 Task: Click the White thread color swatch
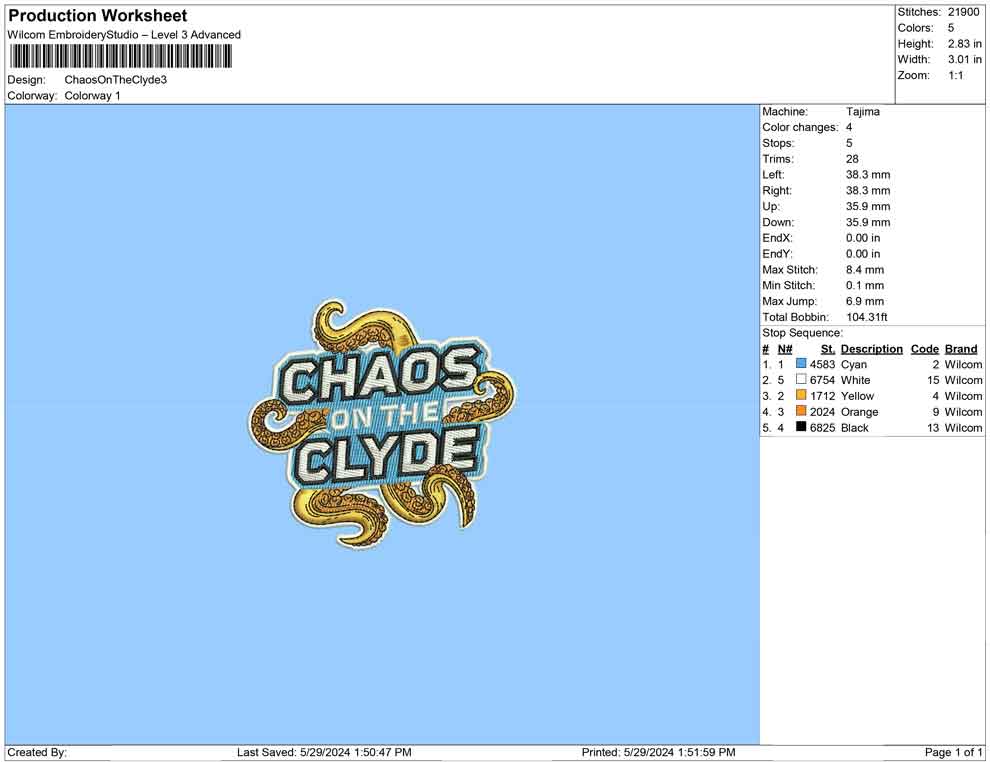801,379
